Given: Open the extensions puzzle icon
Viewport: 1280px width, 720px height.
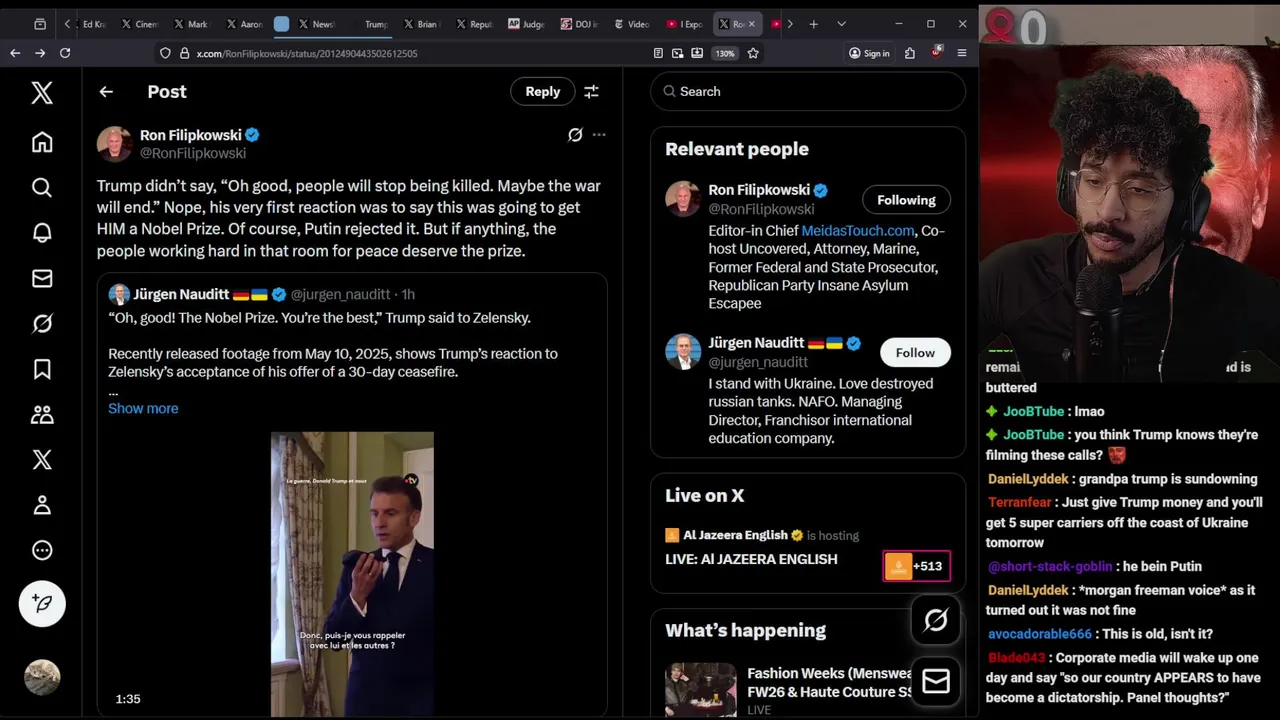Looking at the screenshot, I should [910, 53].
